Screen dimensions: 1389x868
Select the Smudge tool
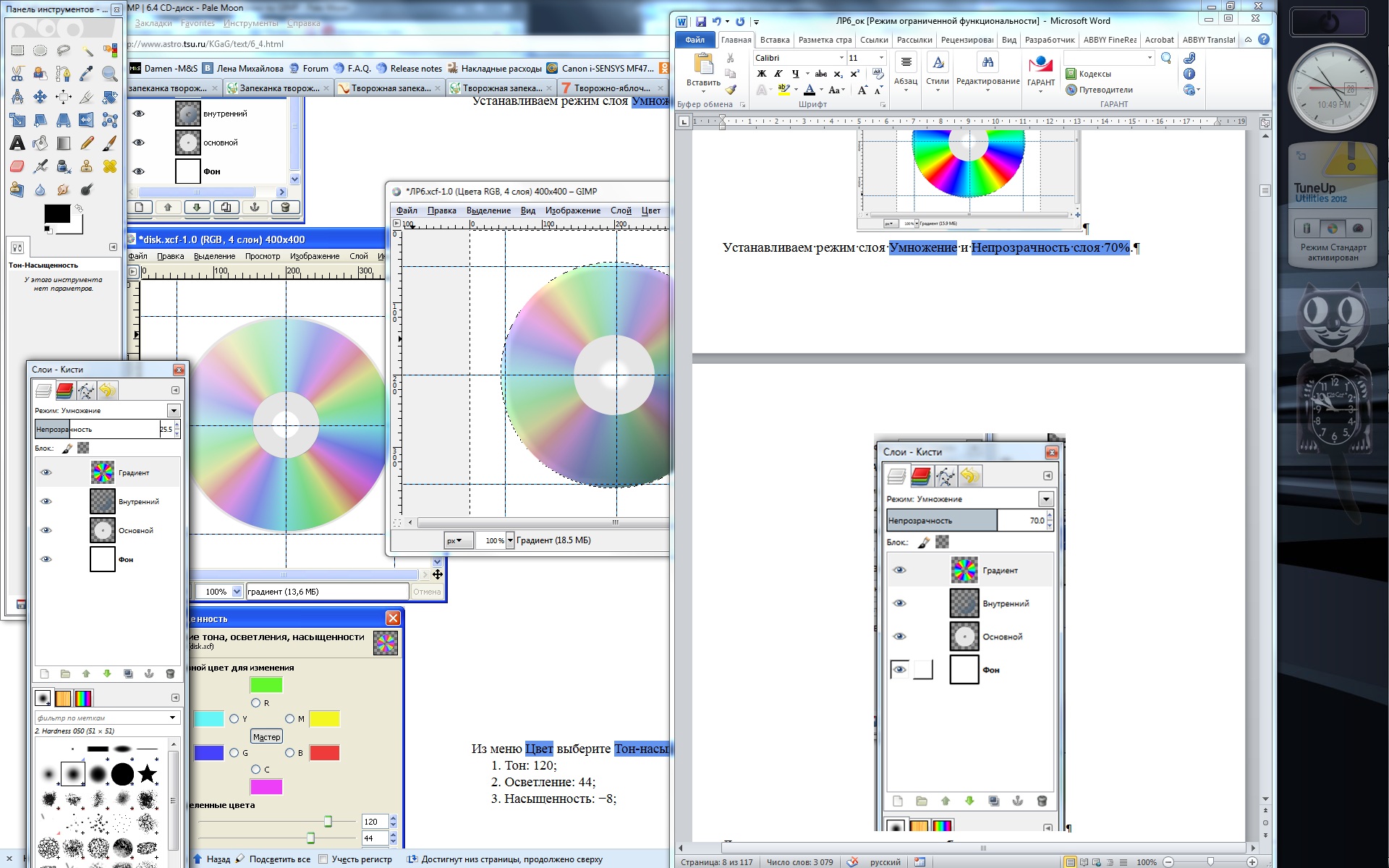pyautogui.click(x=64, y=190)
